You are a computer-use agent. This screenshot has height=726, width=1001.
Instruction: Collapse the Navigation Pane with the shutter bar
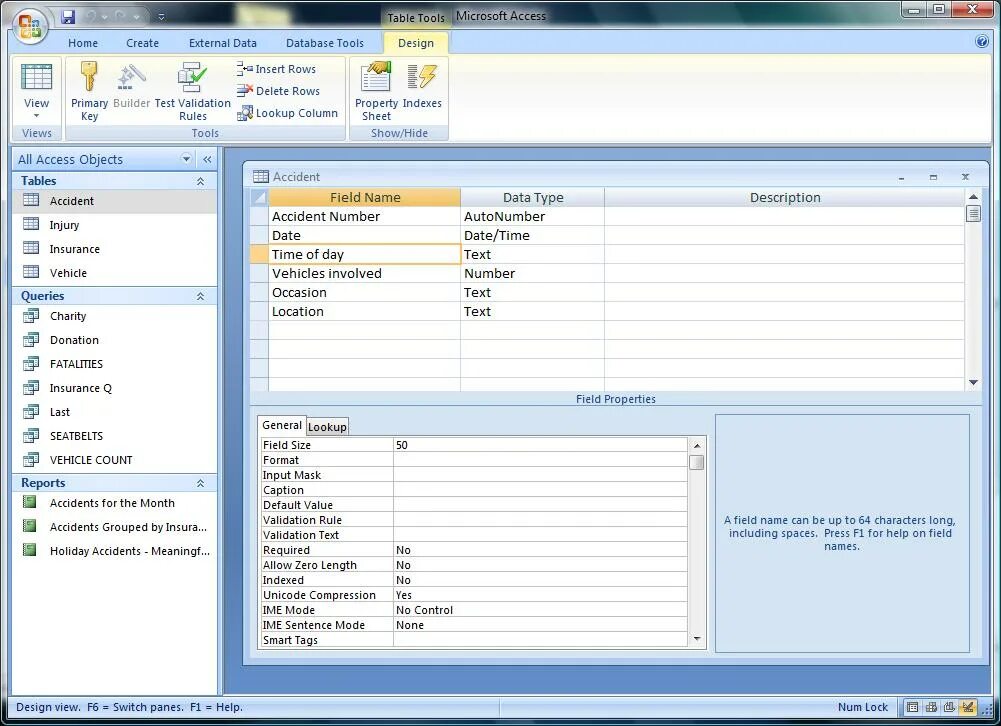point(207,158)
